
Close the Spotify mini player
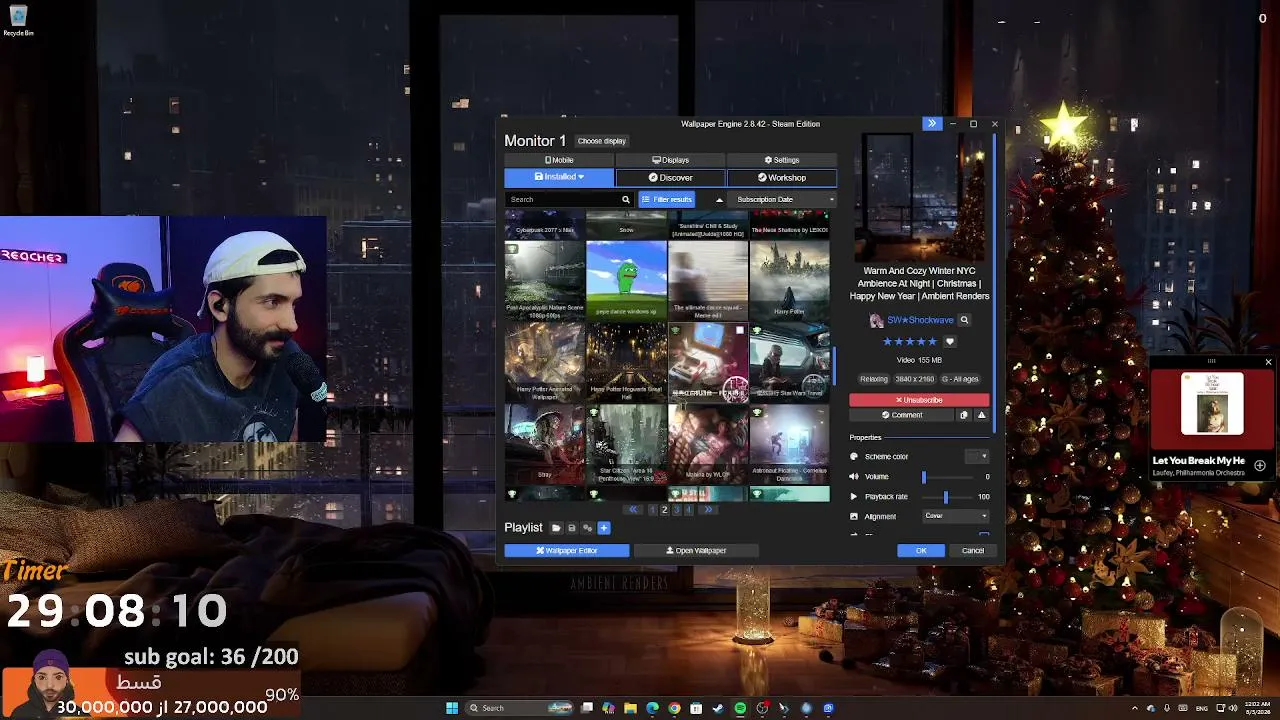[1268, 362]
